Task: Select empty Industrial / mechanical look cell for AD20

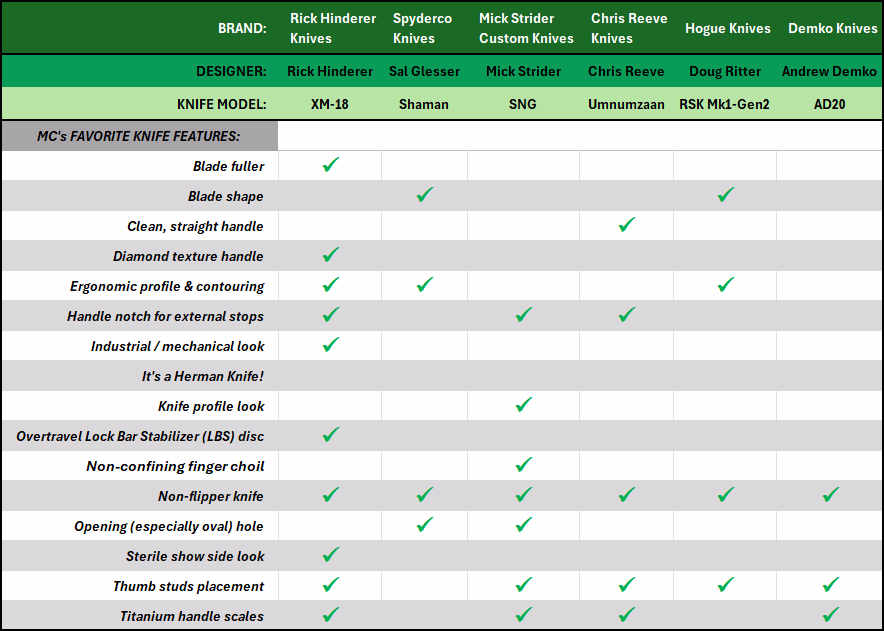Action: [x=830, y=346]
